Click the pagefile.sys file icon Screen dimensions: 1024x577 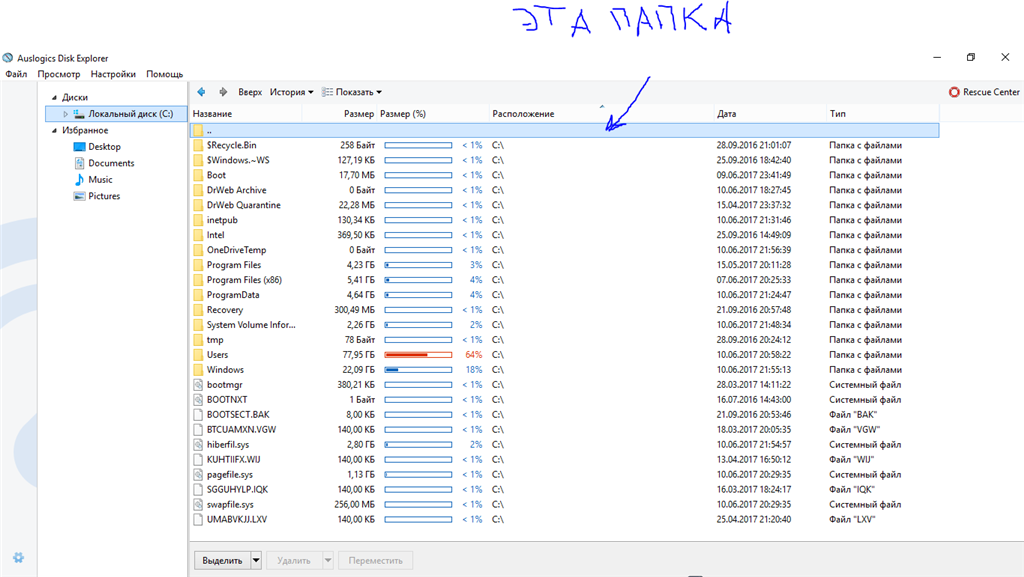tap(198, 475)
